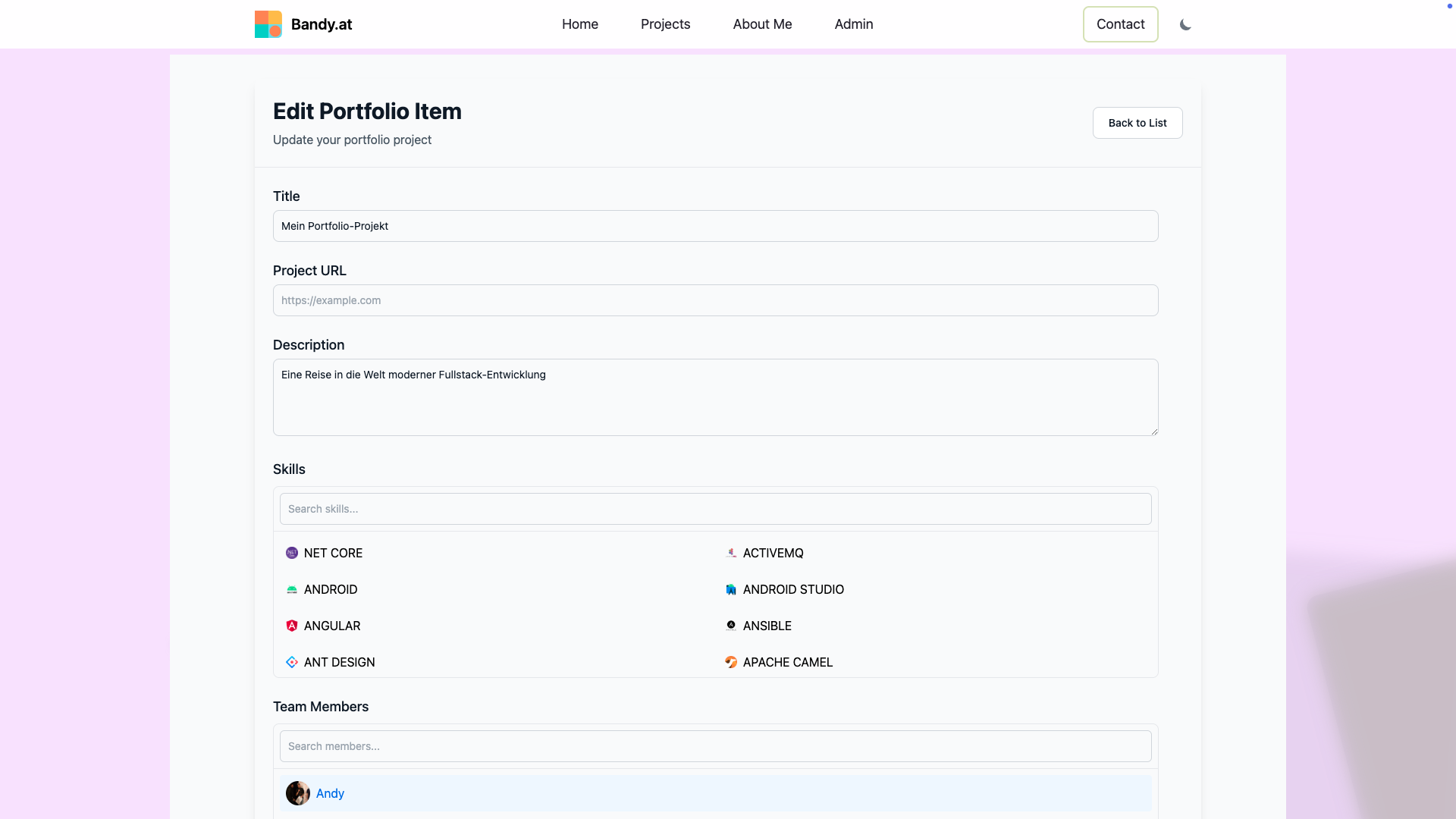The image size is (1456, 819).
Task: Click Andy's avatar photo
Action: [x=298, y=793]
